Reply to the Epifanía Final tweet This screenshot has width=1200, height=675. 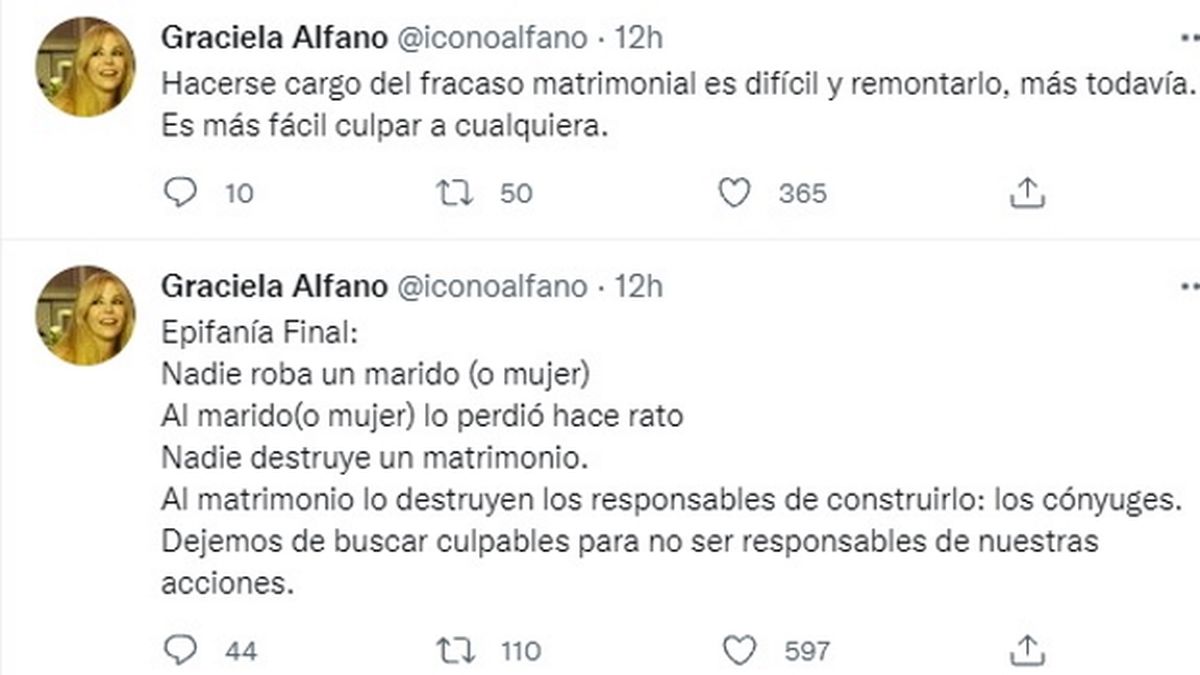pos(181,650)
